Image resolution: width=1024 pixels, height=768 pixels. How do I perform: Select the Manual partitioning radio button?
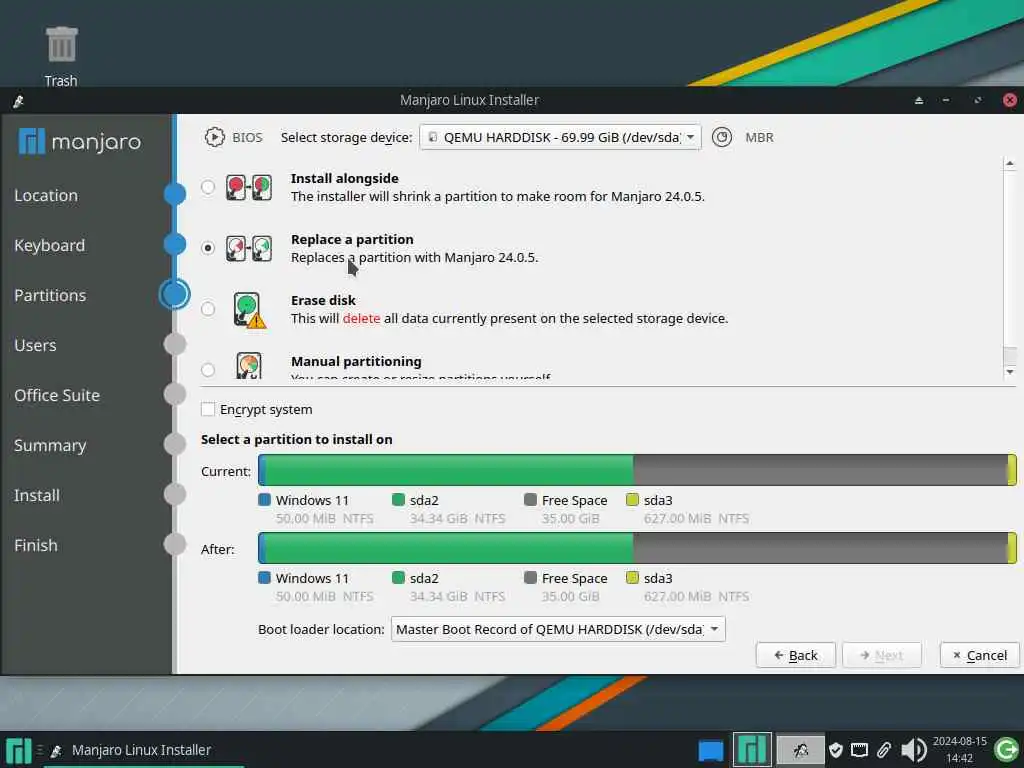(x=208, y=370)
